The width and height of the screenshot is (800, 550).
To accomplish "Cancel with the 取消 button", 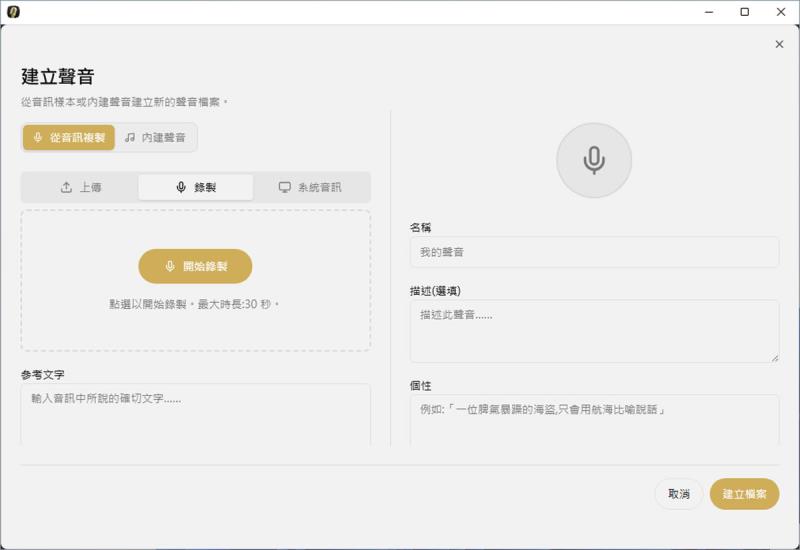I will (x=679, y=494).
